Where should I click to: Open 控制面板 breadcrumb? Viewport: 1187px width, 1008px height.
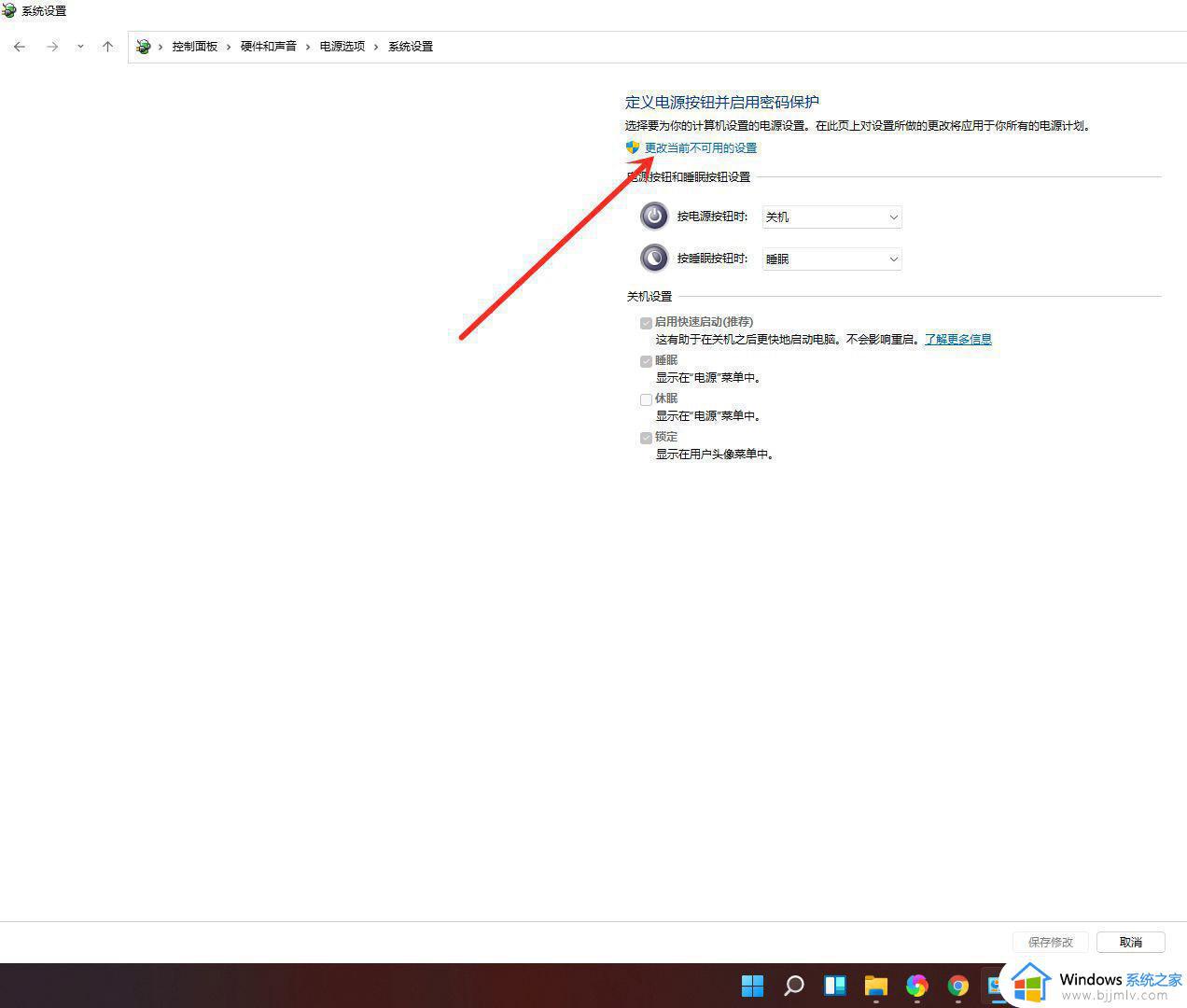click(x=194, y=47)
